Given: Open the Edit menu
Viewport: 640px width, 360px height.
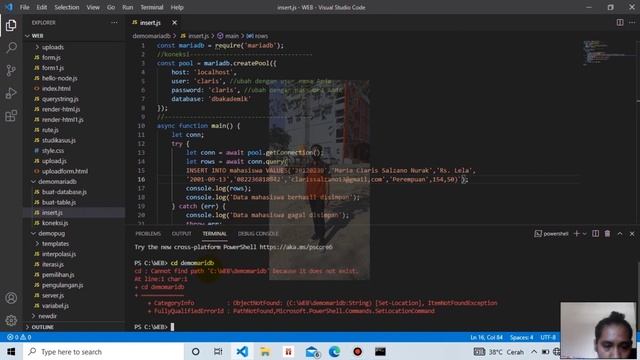Looking at the screenshot, I should coord(42,7).
